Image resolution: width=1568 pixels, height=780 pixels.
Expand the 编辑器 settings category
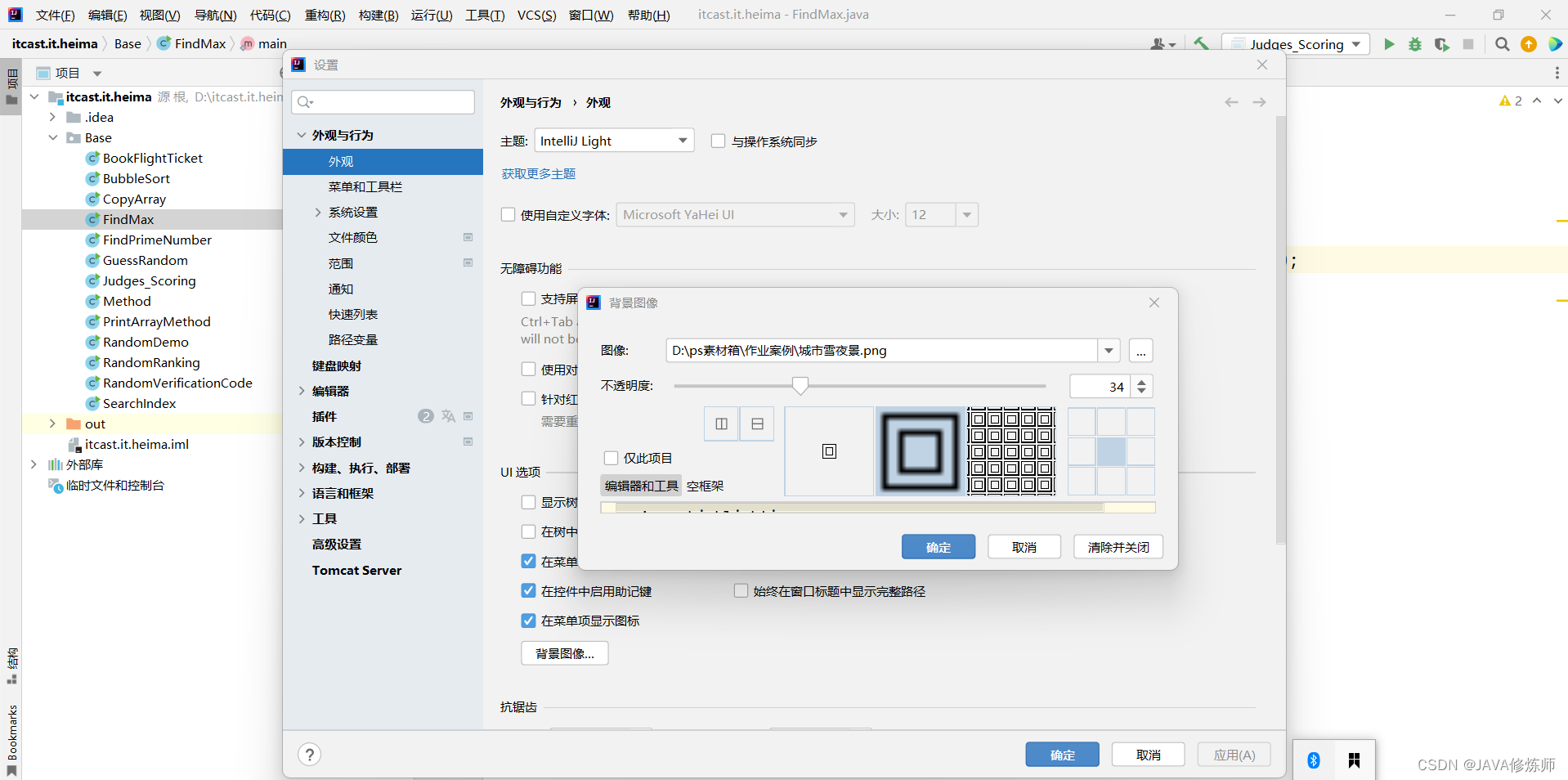click(302, 391)
